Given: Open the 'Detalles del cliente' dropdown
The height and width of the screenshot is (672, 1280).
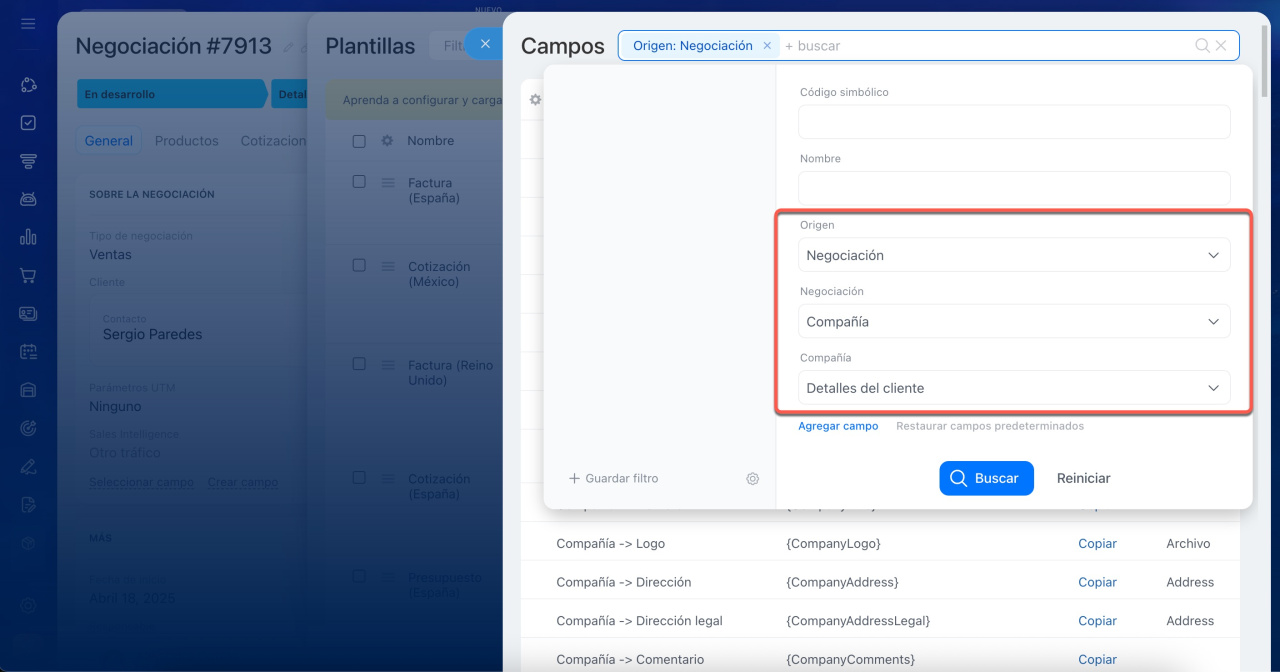Looking at the screenshot, I should click(x=1013, y=388).
